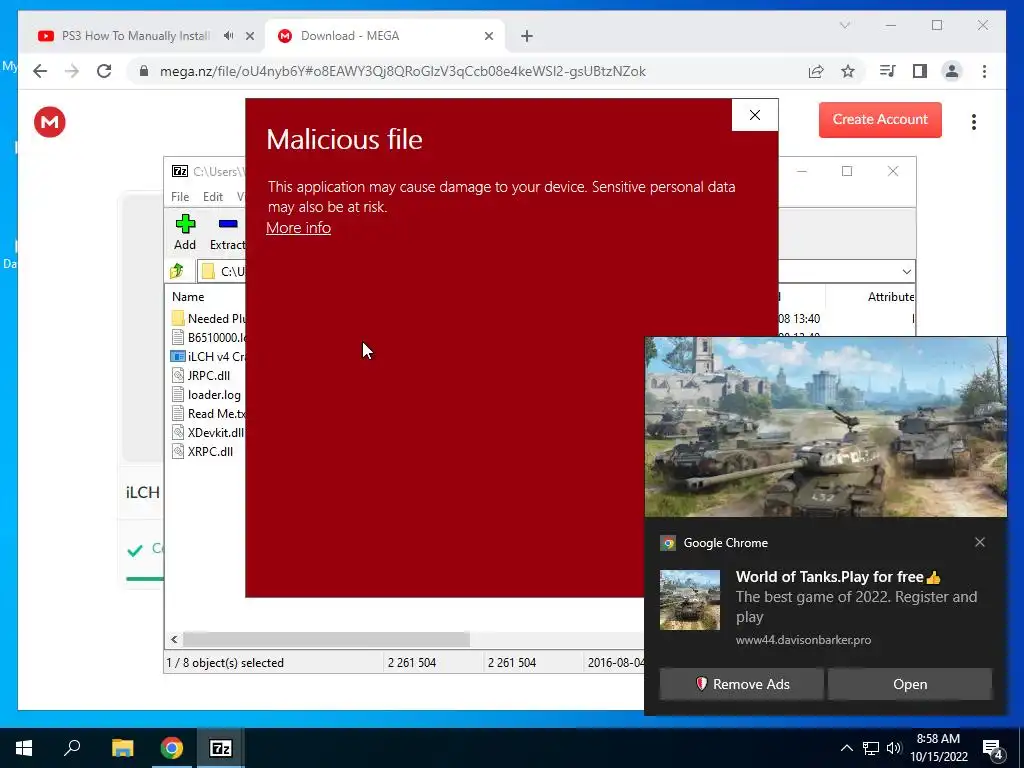
Task: Click 7-Zip title bar icon
Action: [180, 171]
